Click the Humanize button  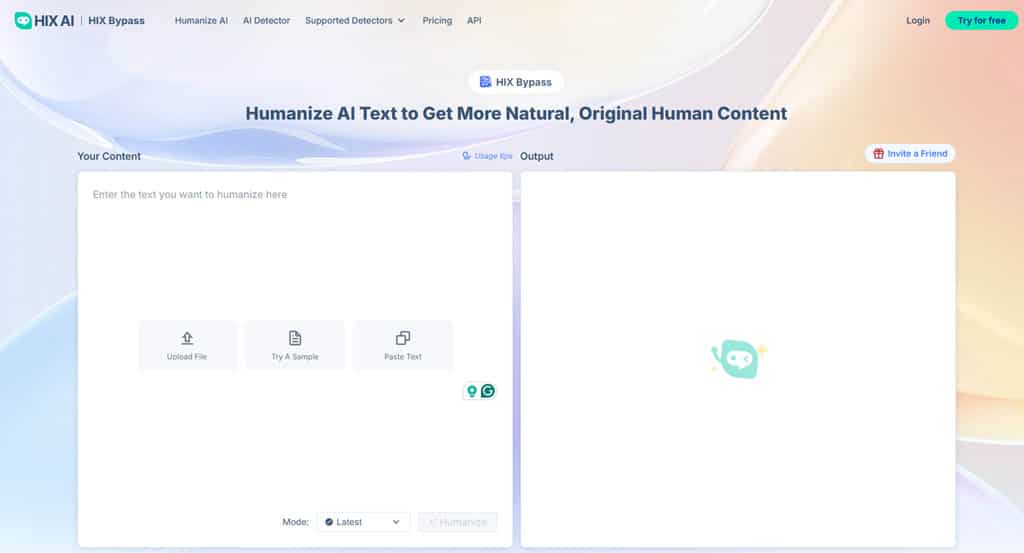pyautogui.click(x=458, y=522)
